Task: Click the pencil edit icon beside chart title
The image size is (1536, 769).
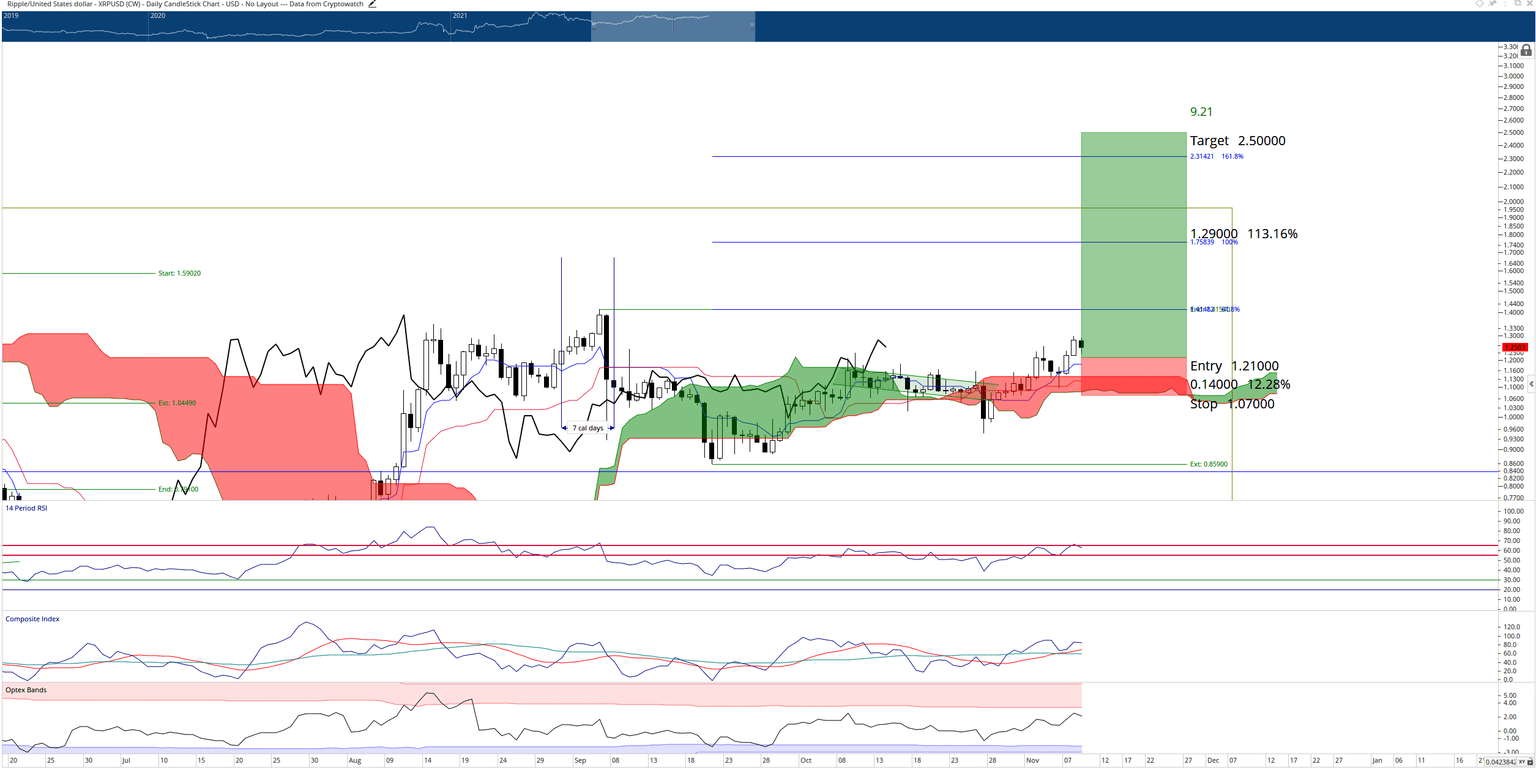Action: click(x=373, y=4)
